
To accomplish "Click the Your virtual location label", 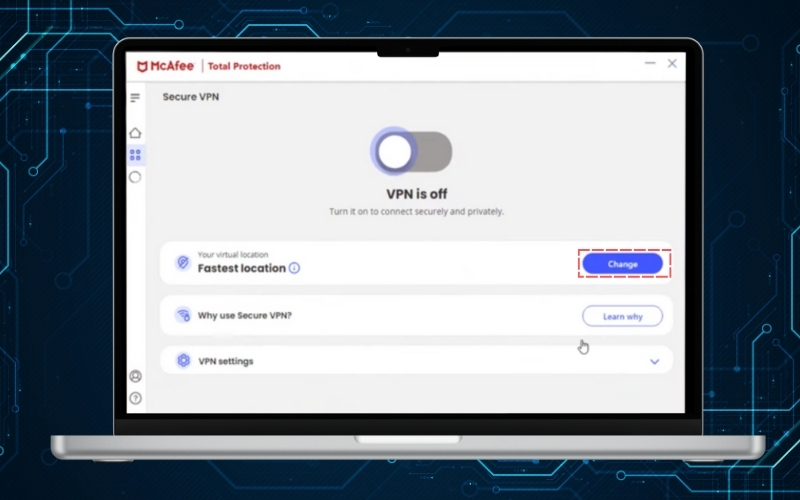I will click(x=233, y=255).
